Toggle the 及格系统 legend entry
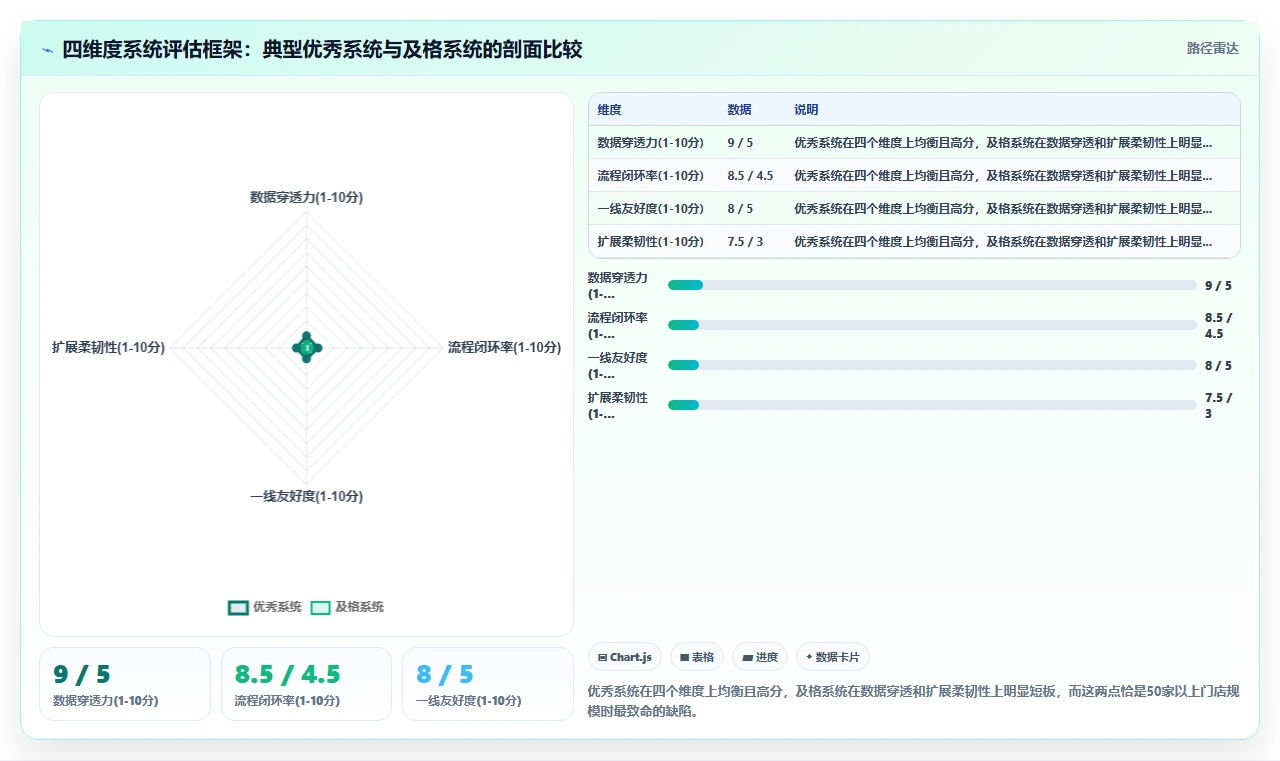 [347, 607]
